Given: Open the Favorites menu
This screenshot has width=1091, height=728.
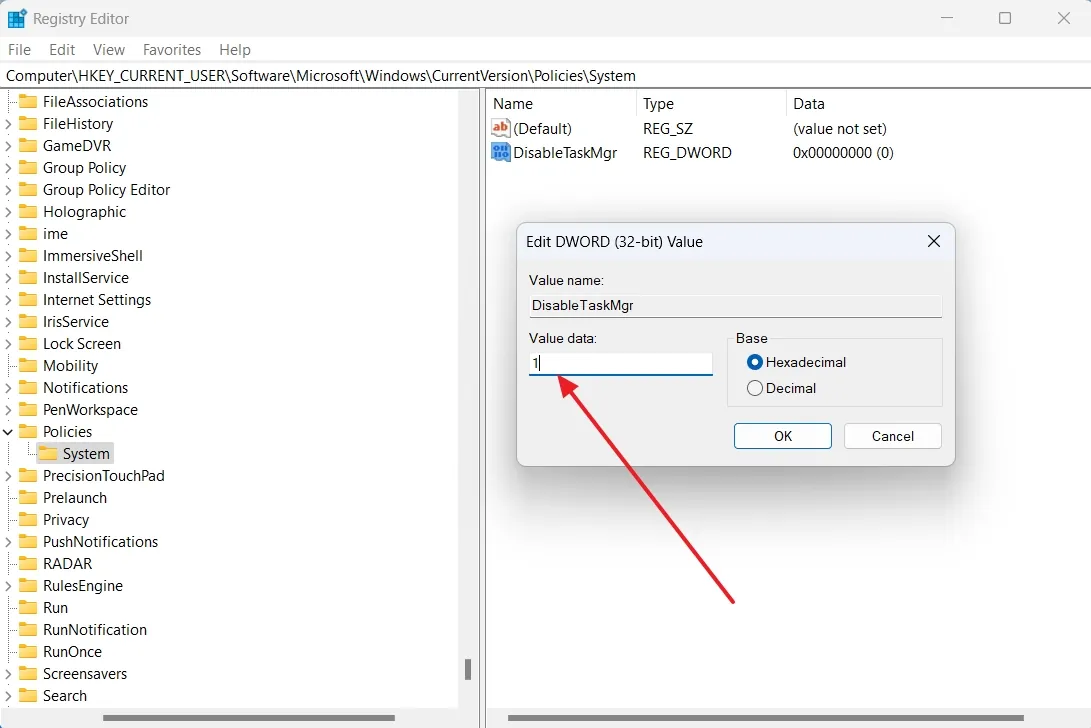Looking at the screenshot, I should (x=172, y=49).
